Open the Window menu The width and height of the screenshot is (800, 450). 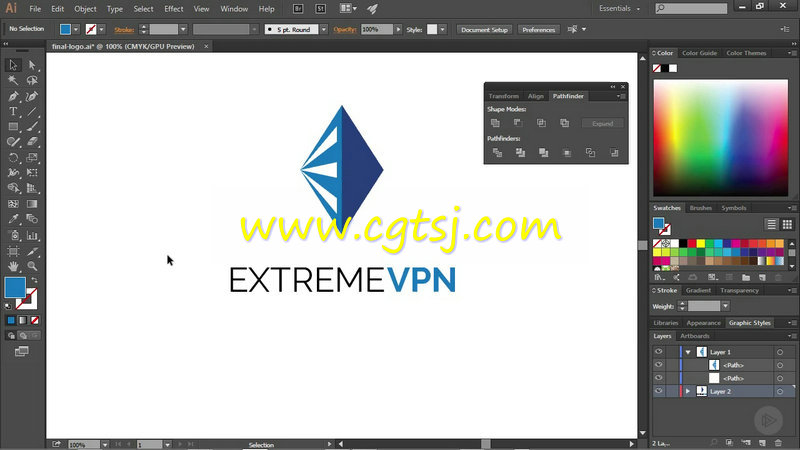point(234,9)
